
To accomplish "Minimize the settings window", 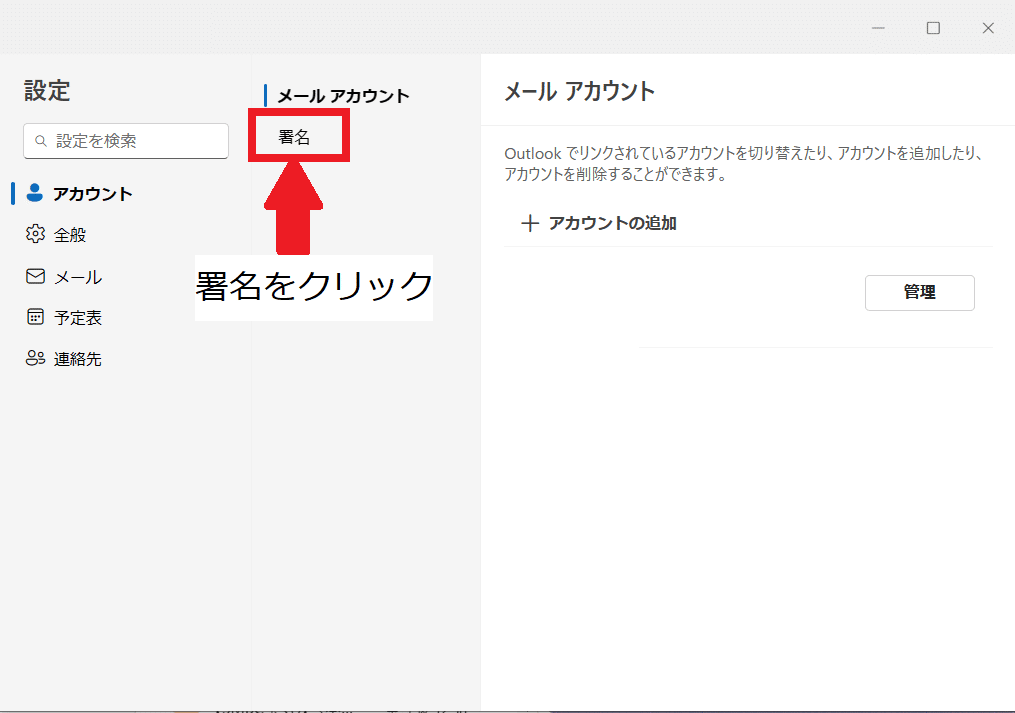I will coord(878,28).
